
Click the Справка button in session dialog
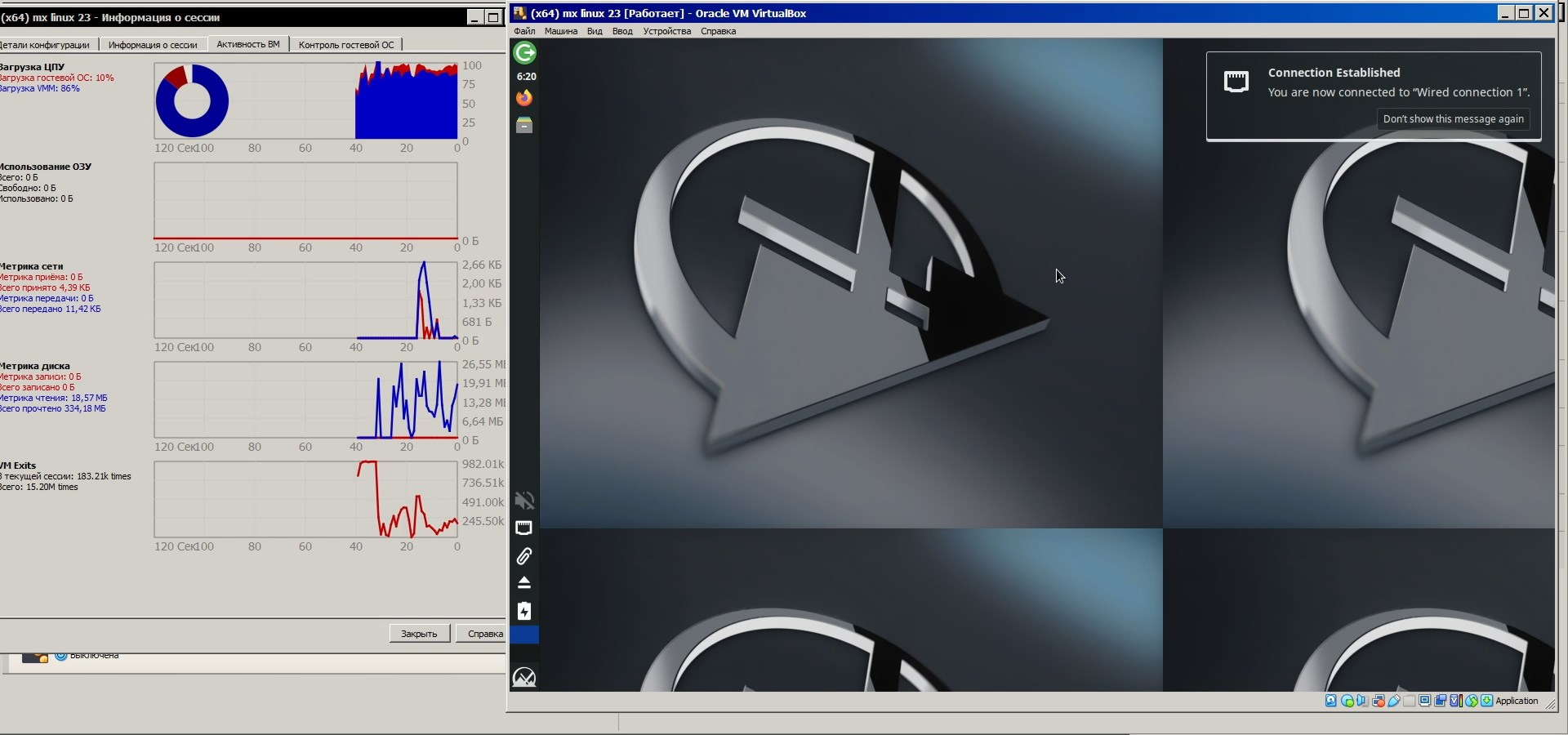(484, 634)
